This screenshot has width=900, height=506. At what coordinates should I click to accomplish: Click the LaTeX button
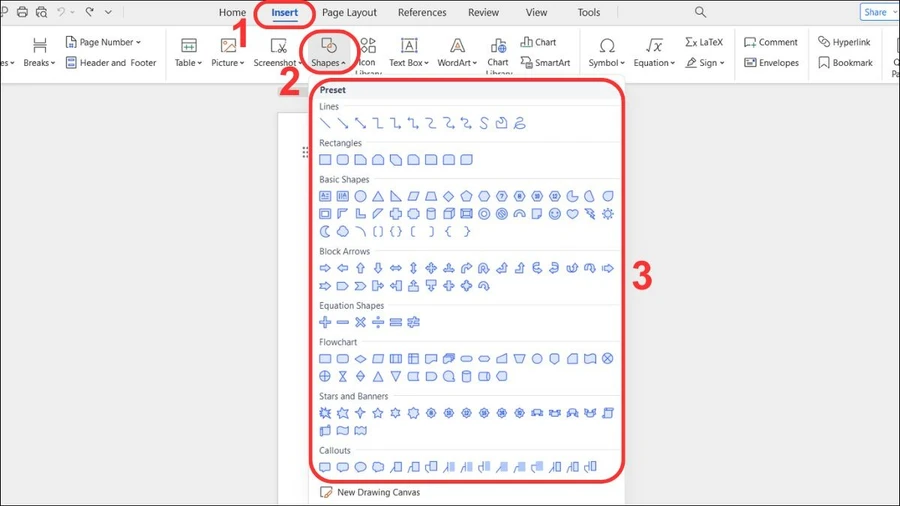click(x=704, y=42)
